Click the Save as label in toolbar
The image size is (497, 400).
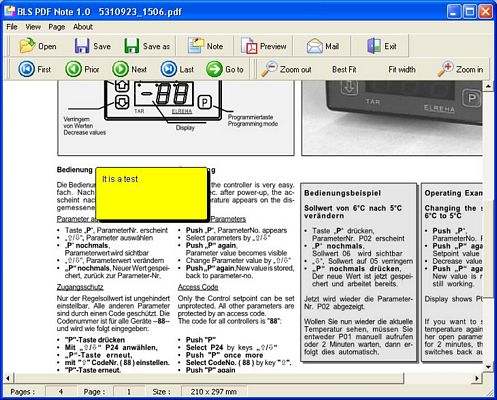pyautogui.click(x=156, y=46)
